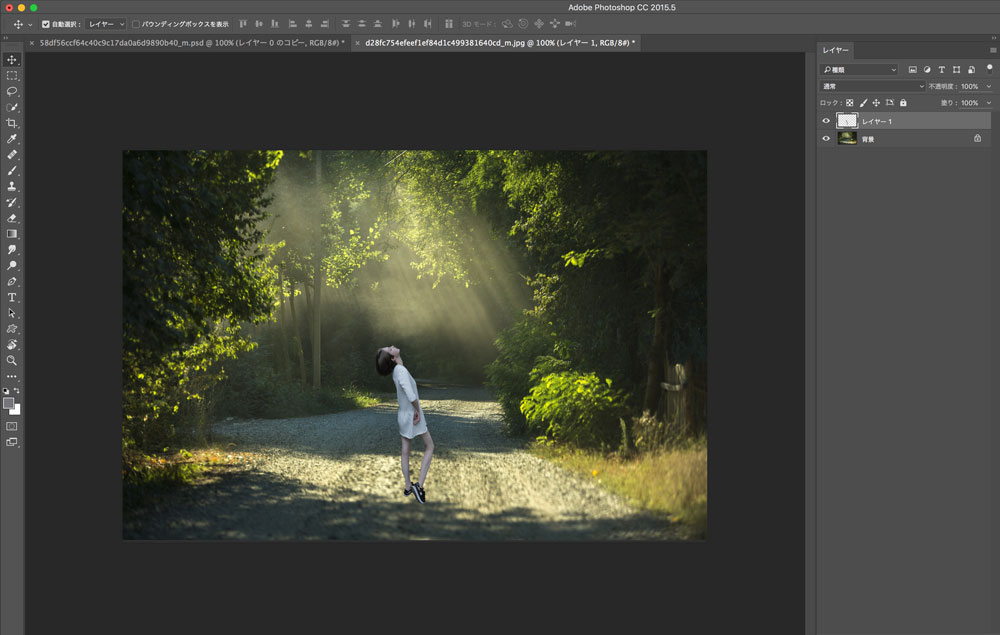The image size is (1000, 635).
Task: Select the Pen tool
Action: pos(12,282)
